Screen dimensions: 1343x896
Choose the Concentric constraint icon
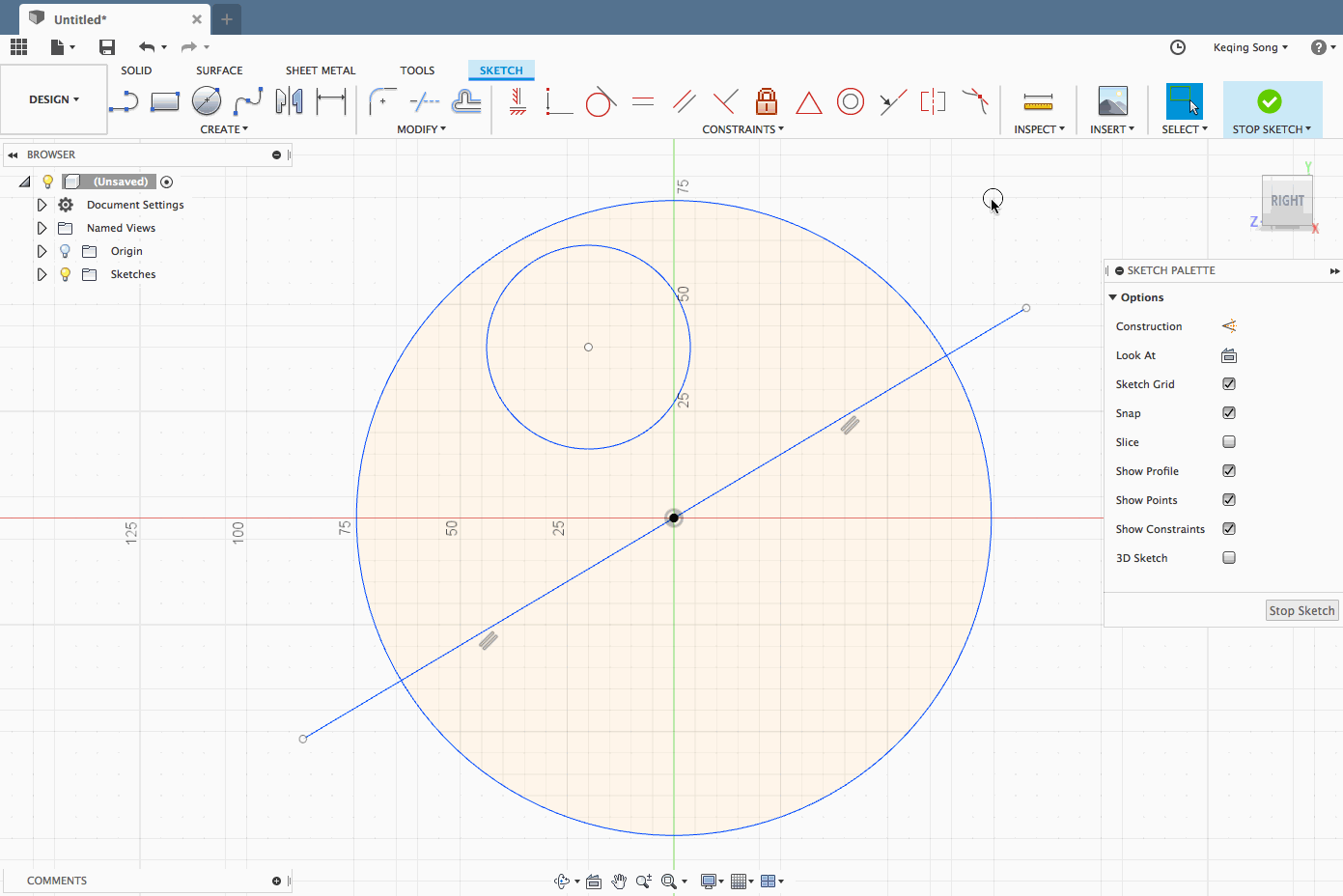(x=850, y=101)
